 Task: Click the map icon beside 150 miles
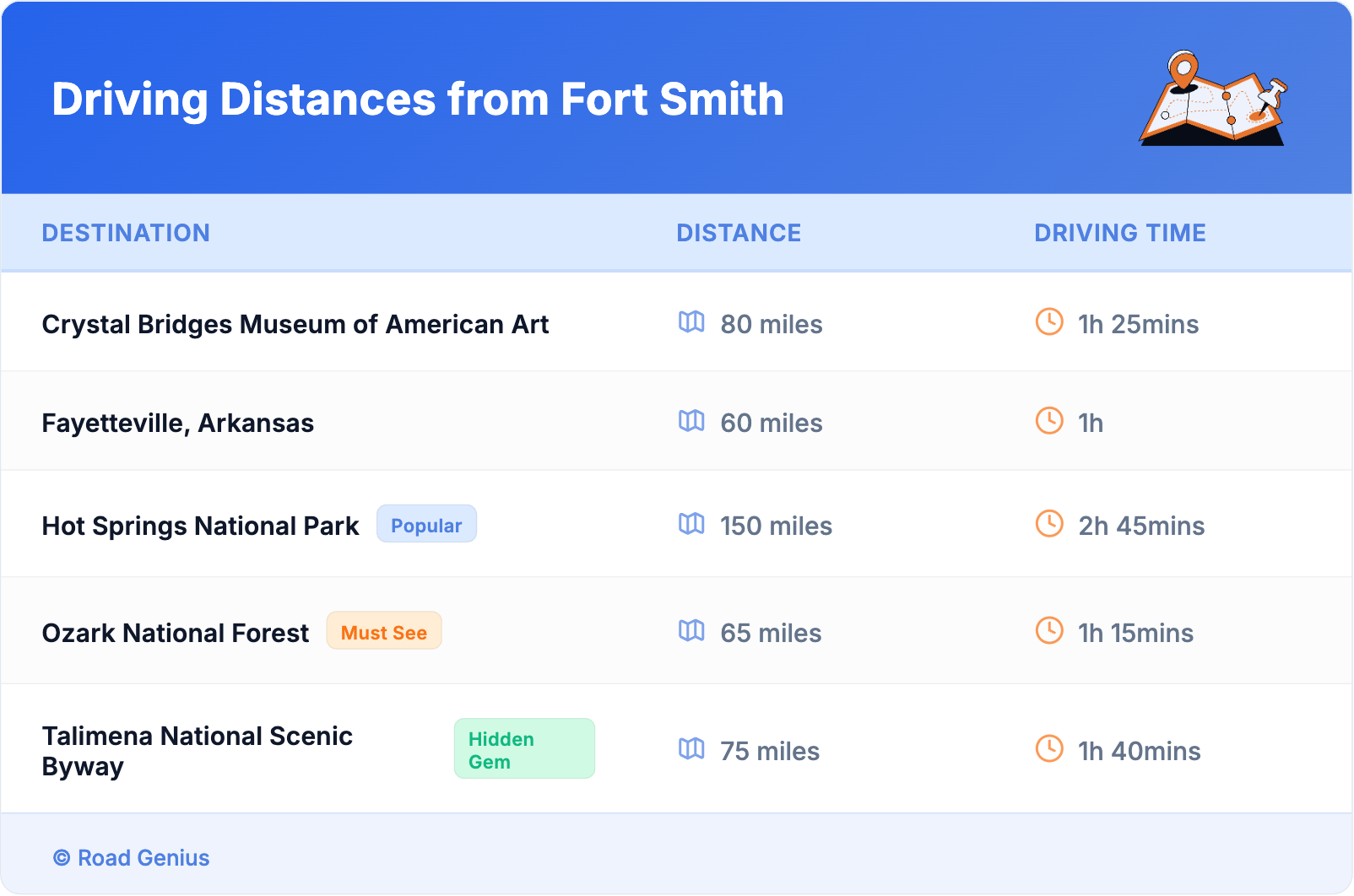click(x=691, y=524)
